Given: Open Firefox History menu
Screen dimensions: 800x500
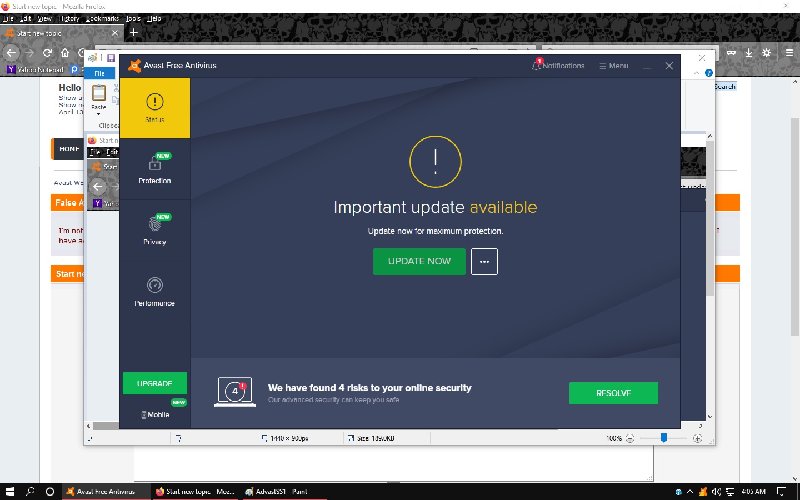Looking at the screenshot, I should click(70, 18).
